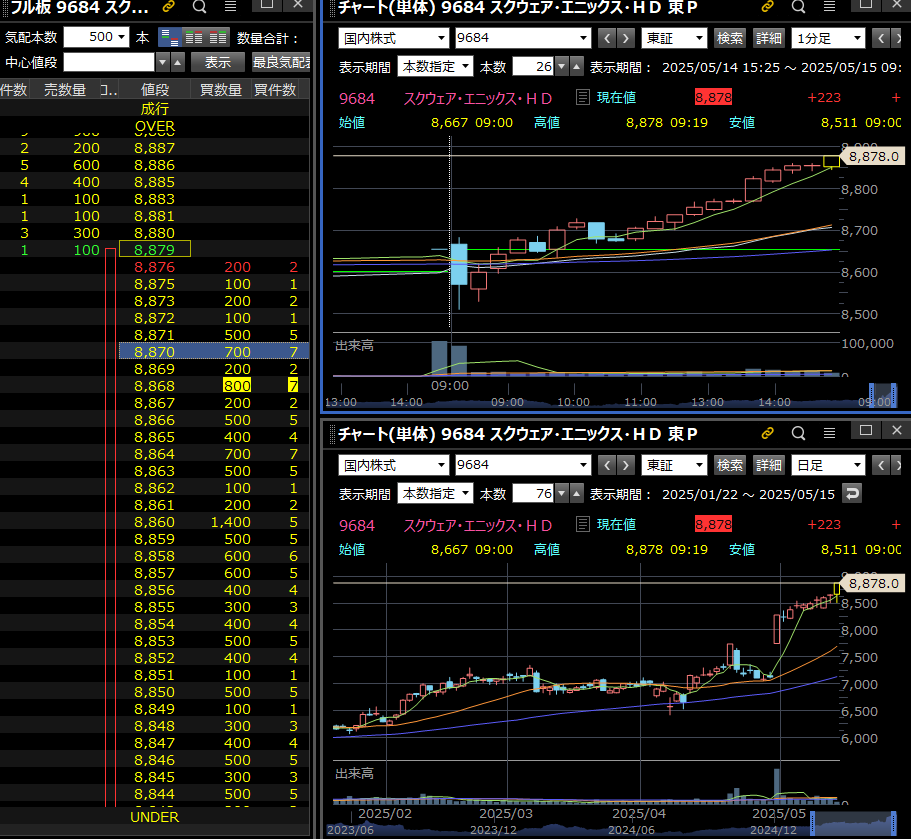Select the rightmost board layout toggle

click(x=218, y=38)
